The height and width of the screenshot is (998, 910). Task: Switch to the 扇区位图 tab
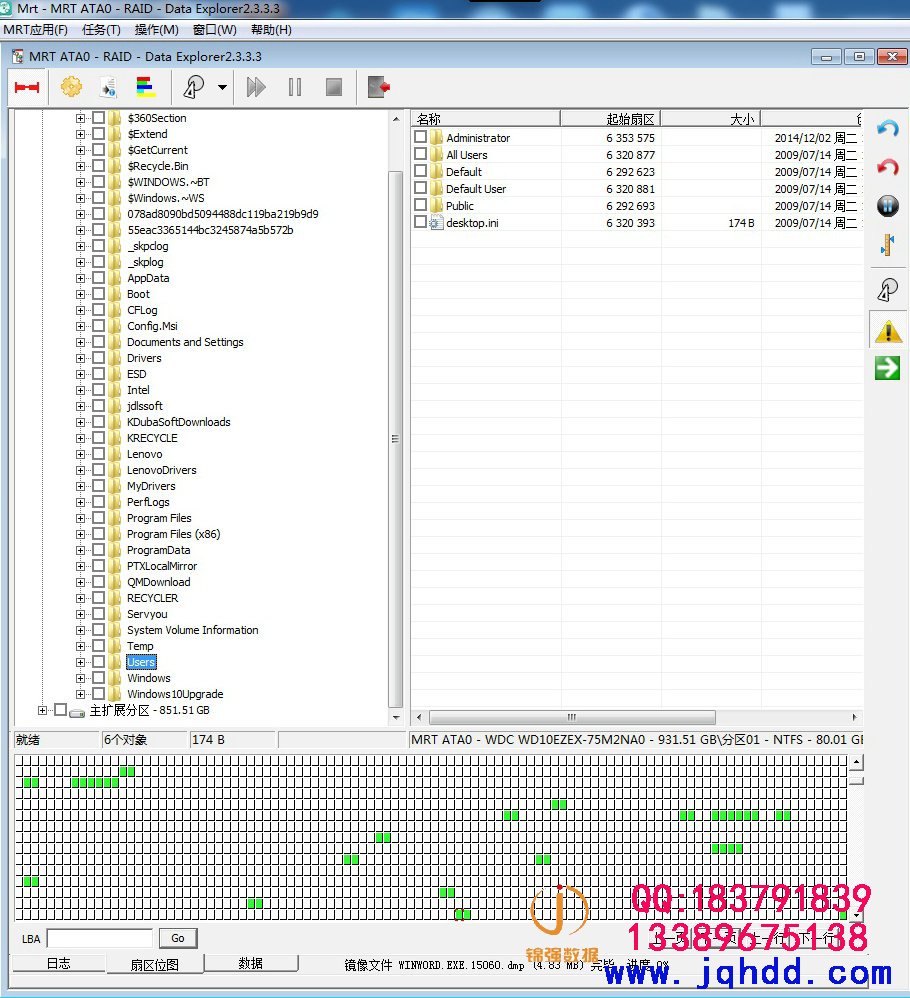click(155, 965)
